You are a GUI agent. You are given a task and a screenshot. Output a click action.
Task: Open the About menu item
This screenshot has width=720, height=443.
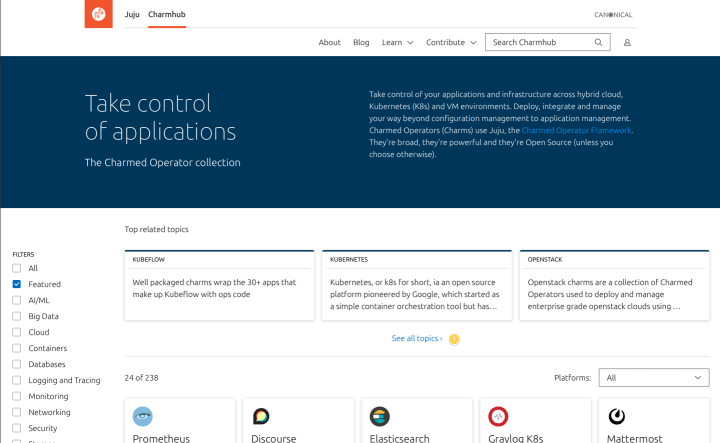tap(330, 42)
